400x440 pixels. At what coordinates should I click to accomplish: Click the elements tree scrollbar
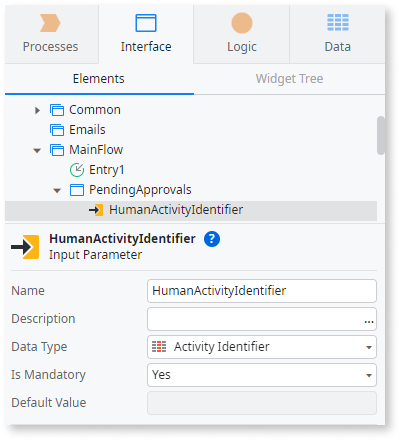381,135
